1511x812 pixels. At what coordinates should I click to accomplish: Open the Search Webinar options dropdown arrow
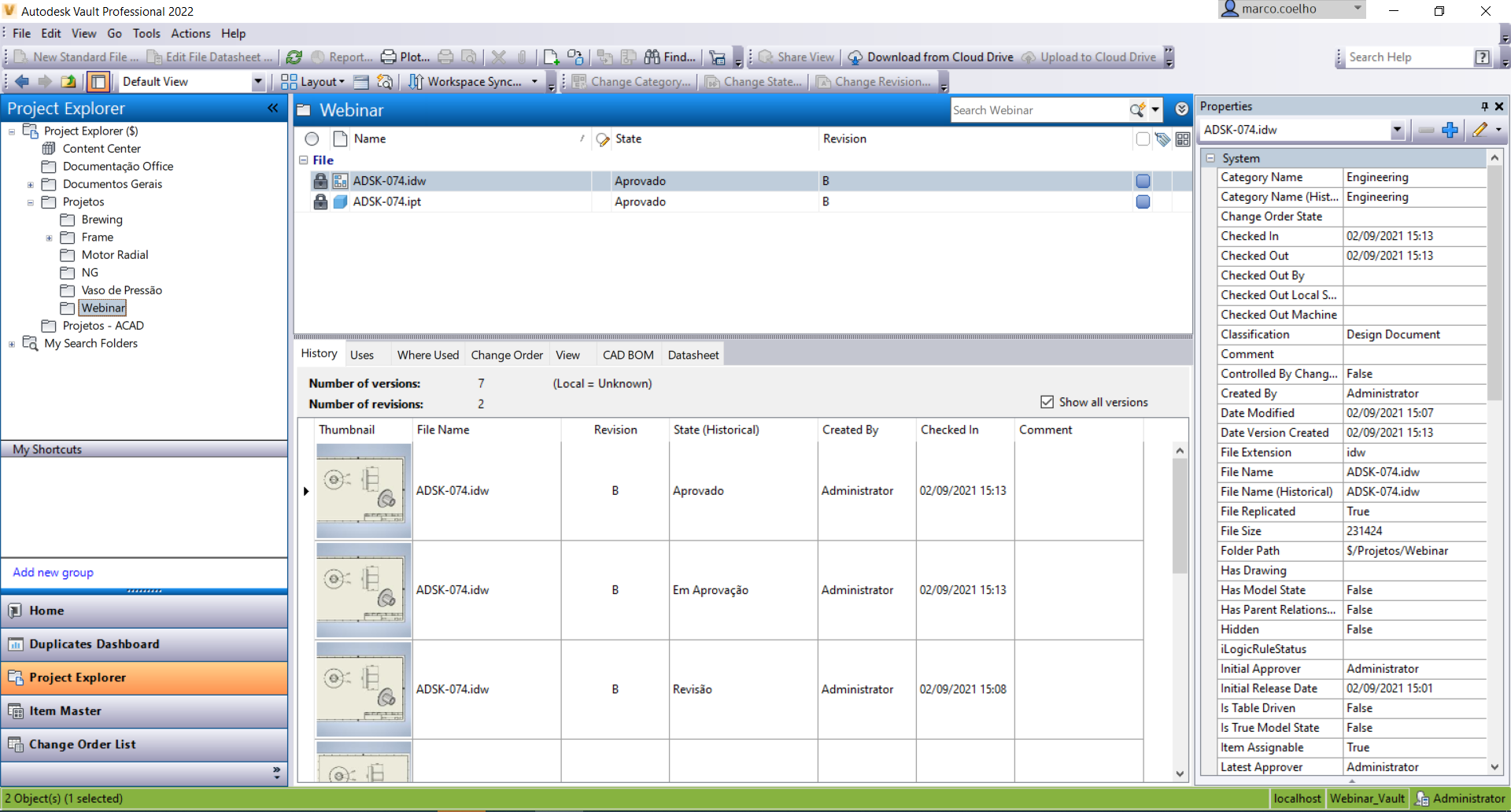click(1154, 110)
